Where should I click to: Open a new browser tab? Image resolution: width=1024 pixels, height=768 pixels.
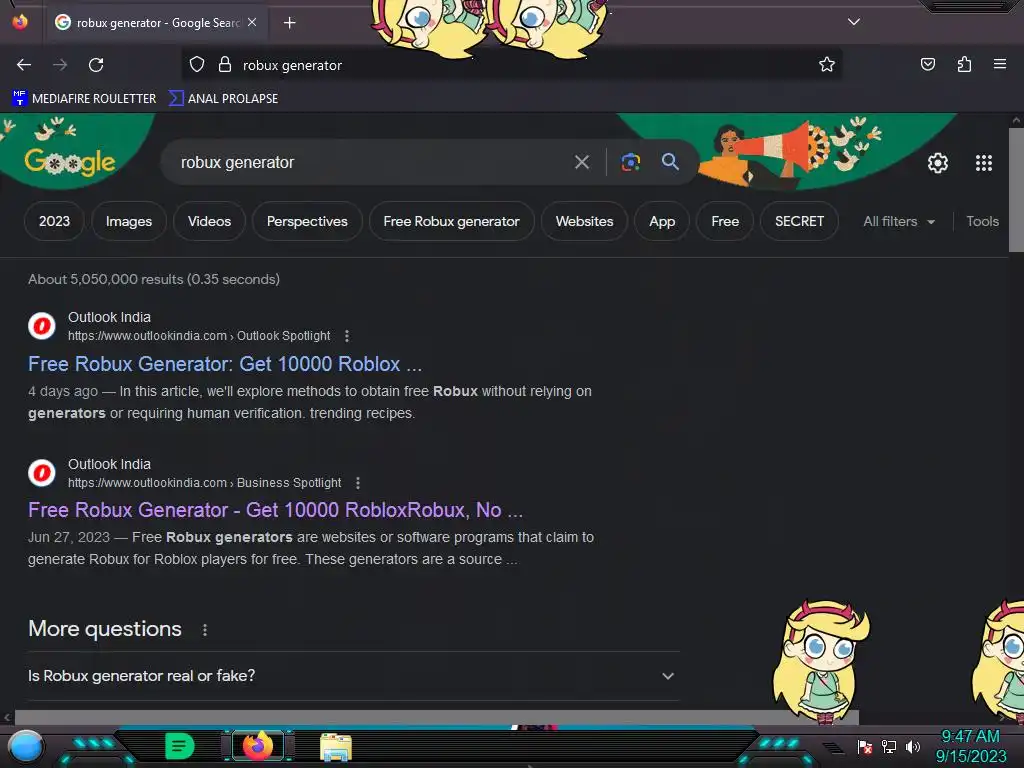tap(289, 23)
